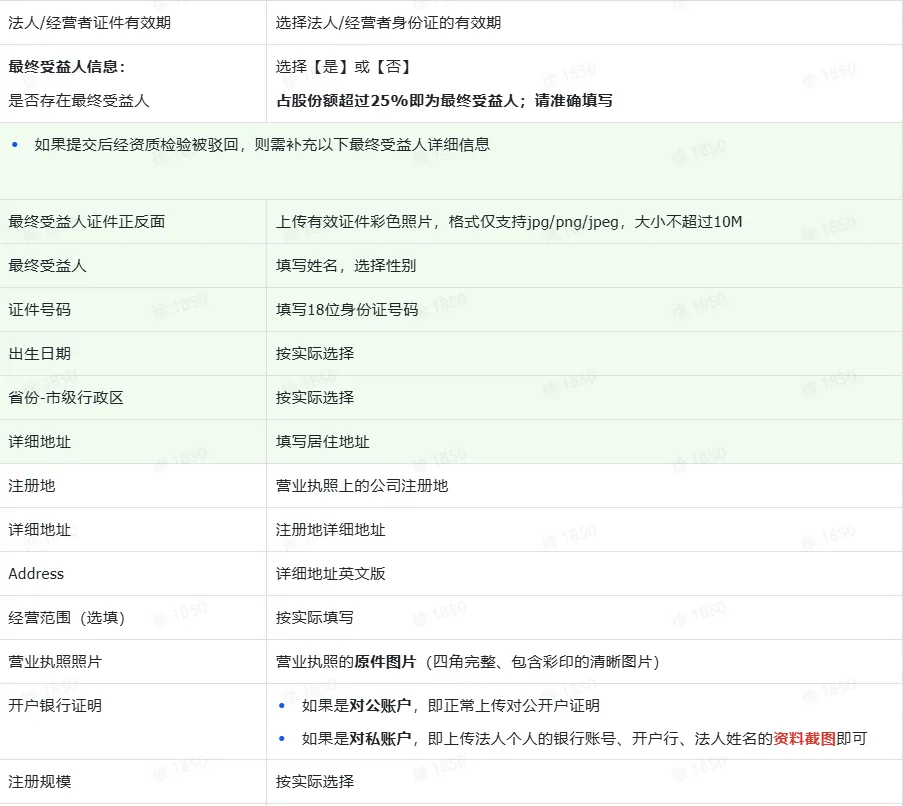Select the text '填写18位身份证号码'
This screenshot has width=903, height=806.
[x=347, y=310]
